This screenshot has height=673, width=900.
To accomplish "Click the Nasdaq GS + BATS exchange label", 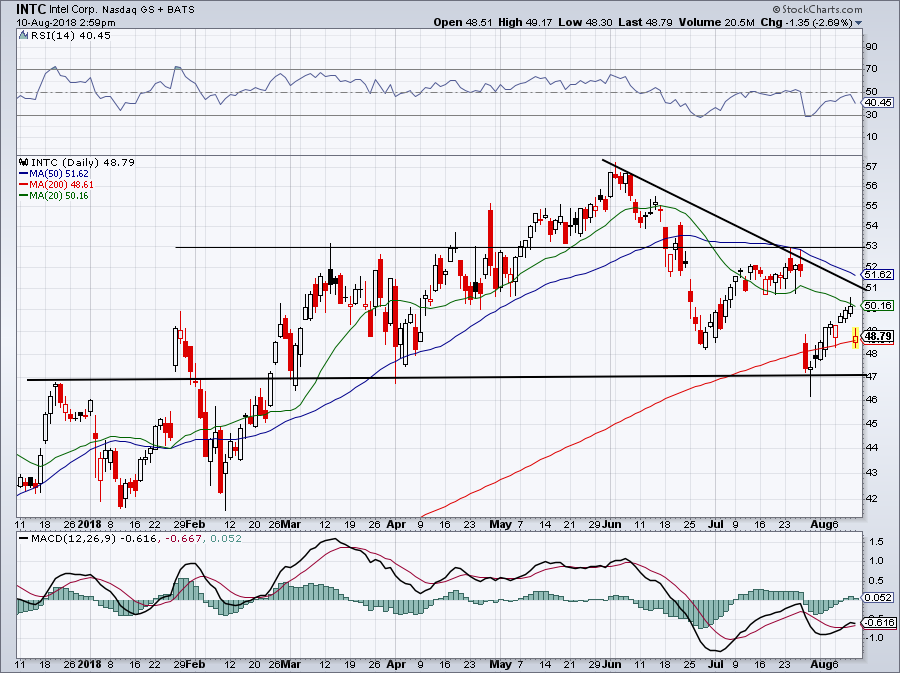I will [149, 10].
